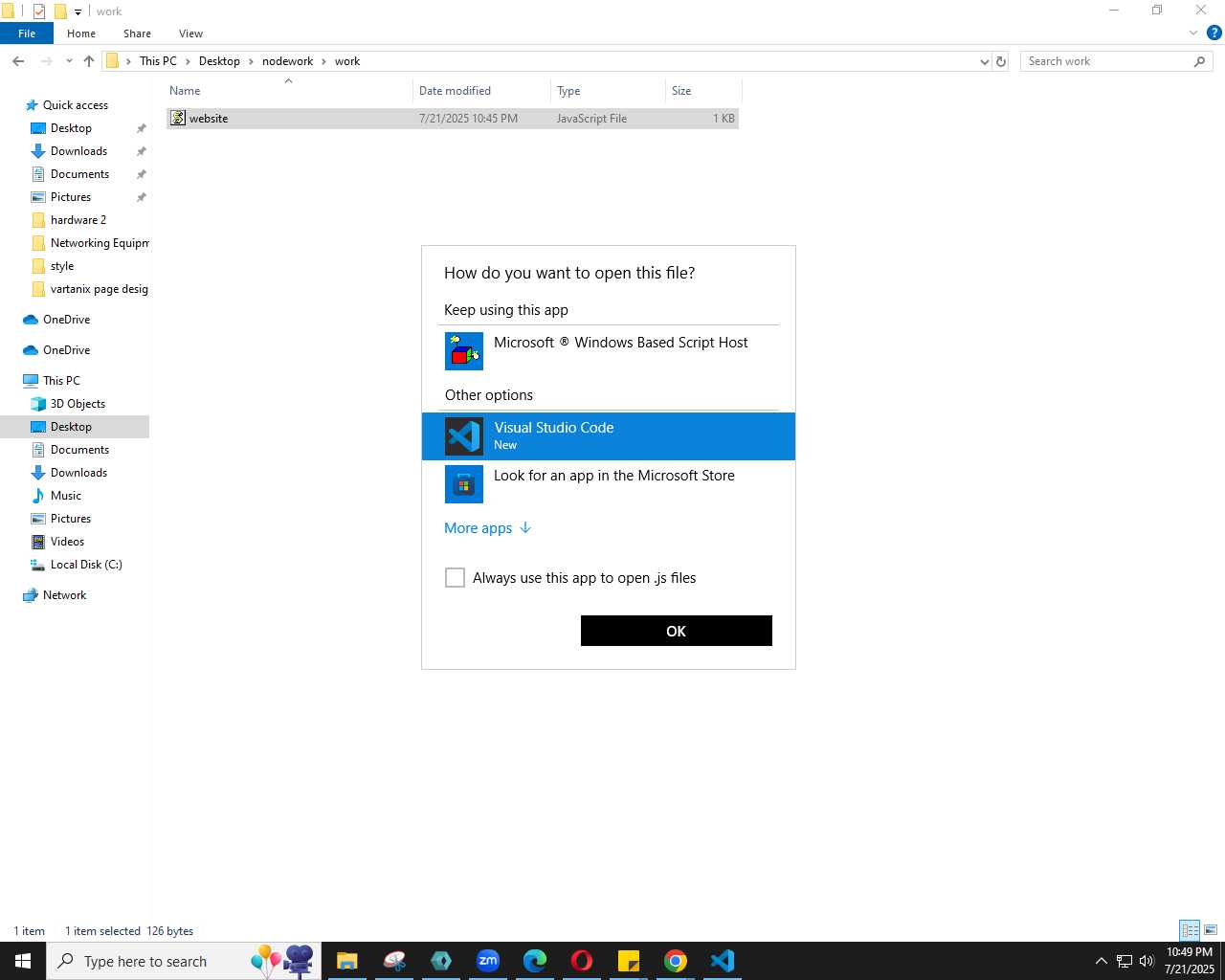Switch to the View ribbon tab
Screen dimensions: 1225x980
(190, 33)
